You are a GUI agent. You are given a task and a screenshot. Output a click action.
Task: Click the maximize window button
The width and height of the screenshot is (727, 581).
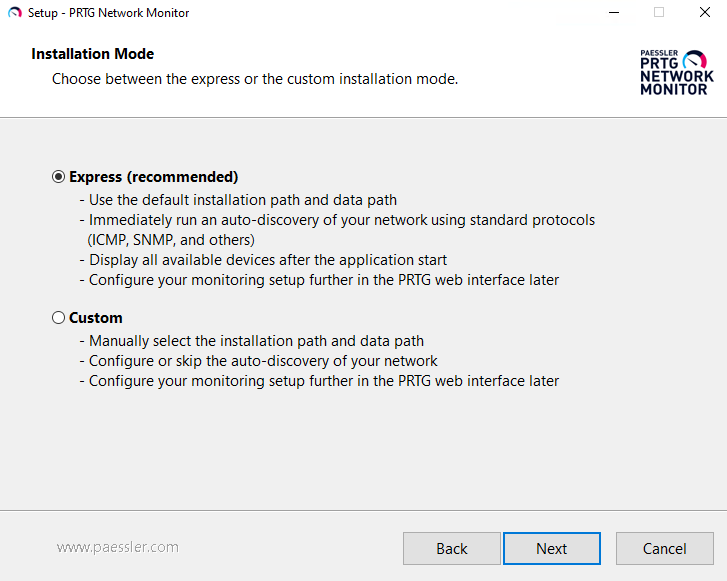pos(659,13)
